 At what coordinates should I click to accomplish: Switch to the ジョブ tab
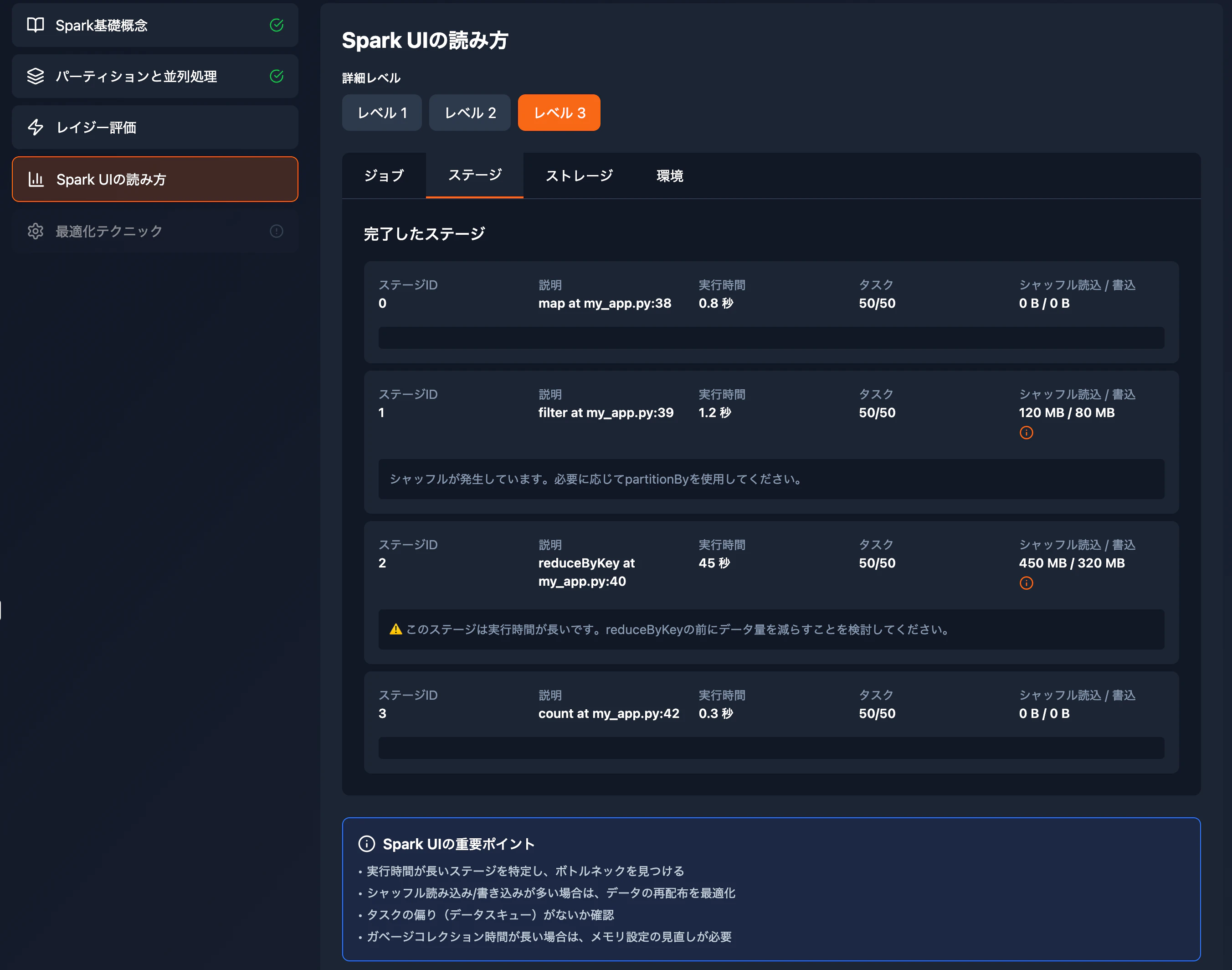pos(384,176)
